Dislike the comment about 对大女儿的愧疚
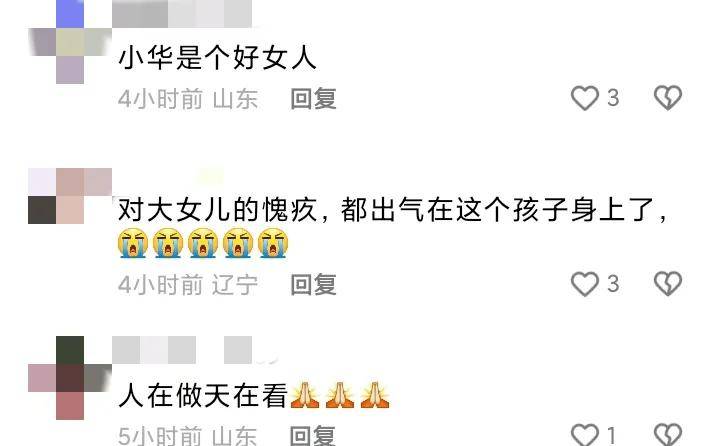Image resolution: width=720 pixels, height=446 pixels. (x=668, y=284)
